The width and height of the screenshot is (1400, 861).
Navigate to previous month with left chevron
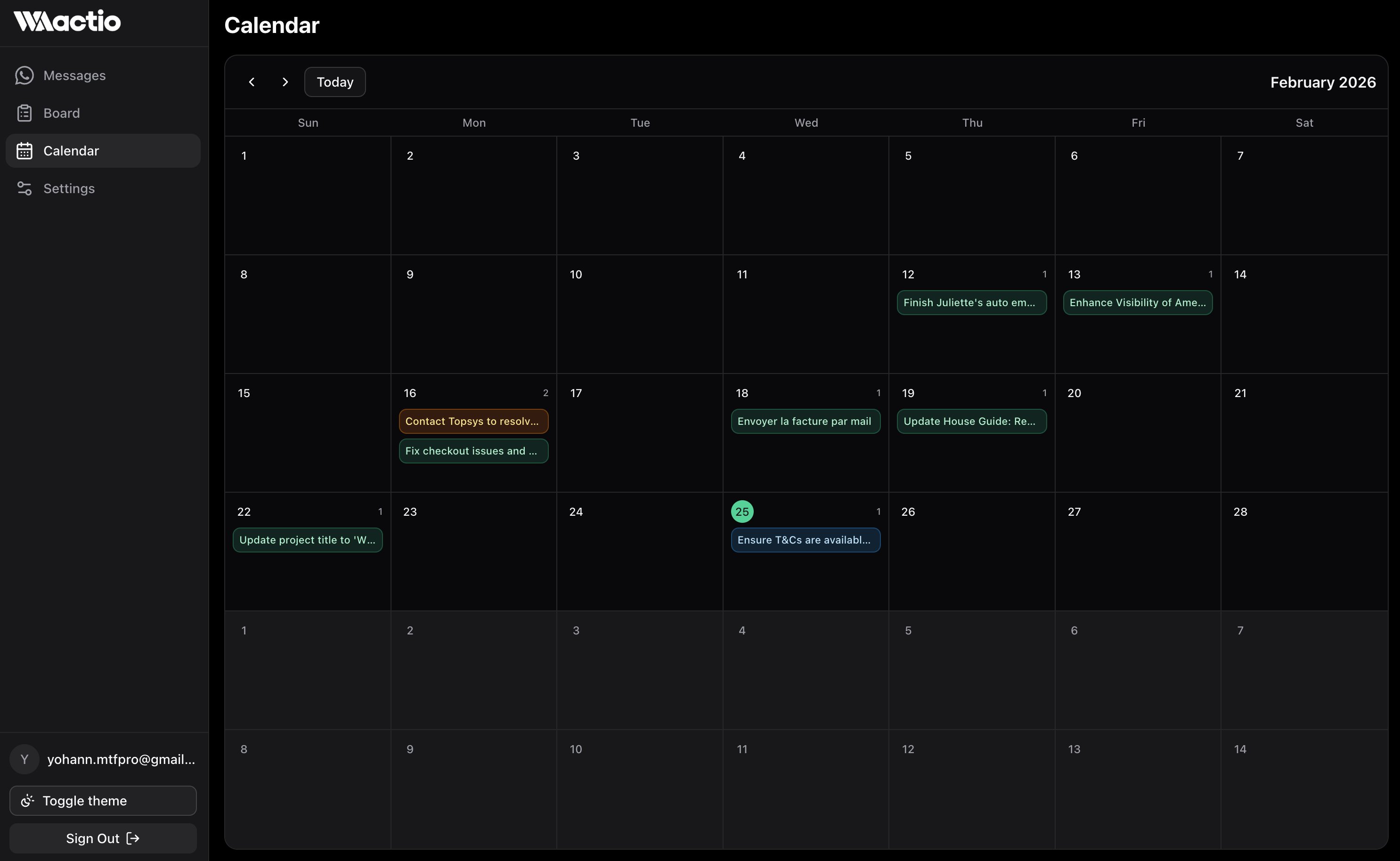point(252,81)
